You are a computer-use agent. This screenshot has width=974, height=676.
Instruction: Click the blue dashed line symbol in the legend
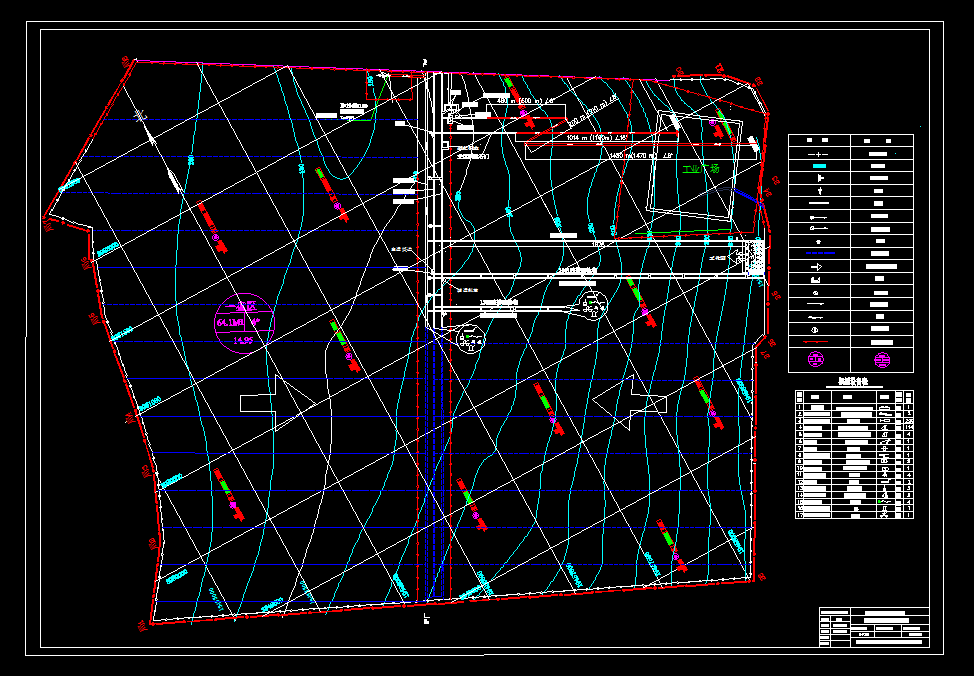[x=819, y=254]
